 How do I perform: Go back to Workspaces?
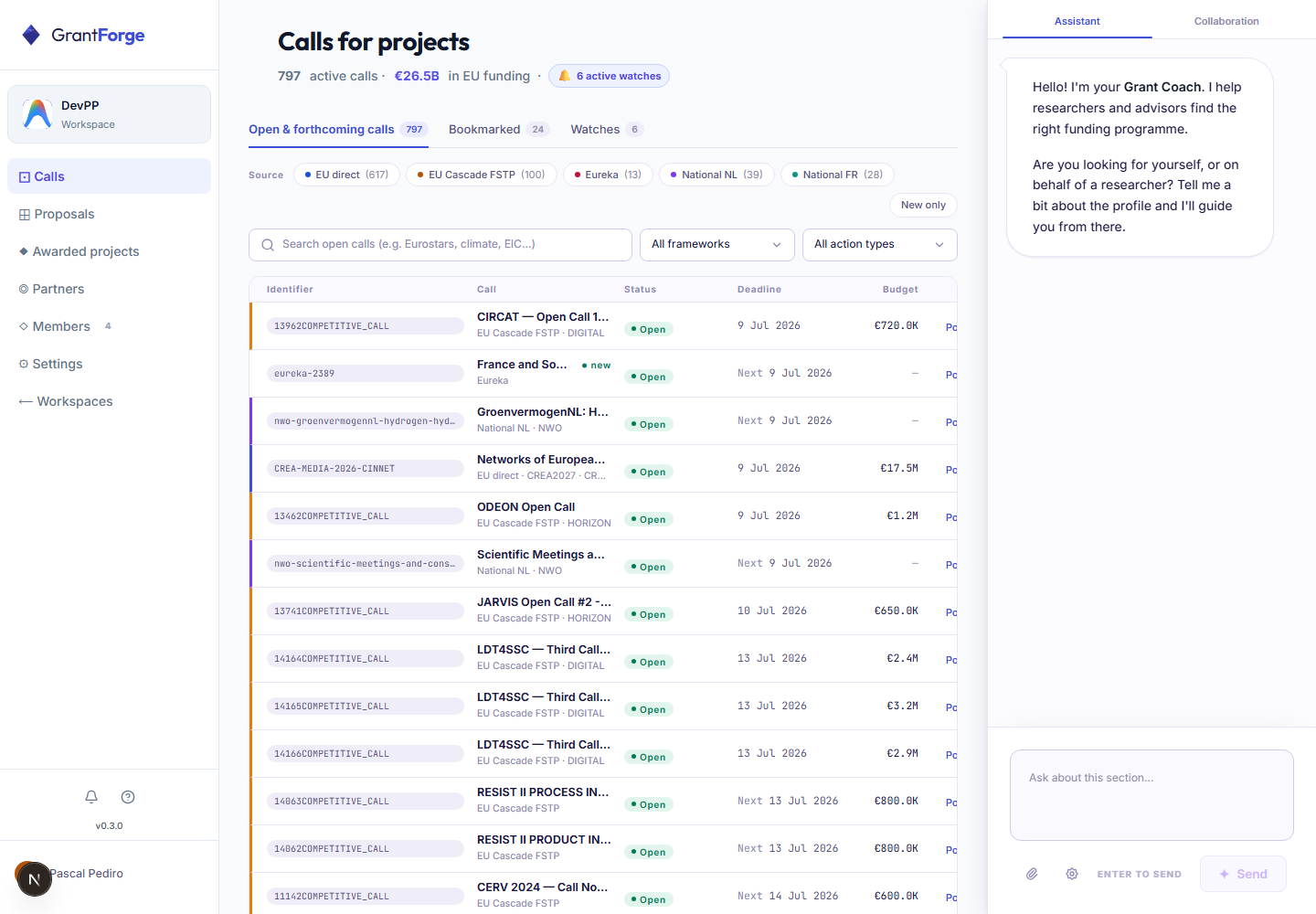click(x=109, y=401)
